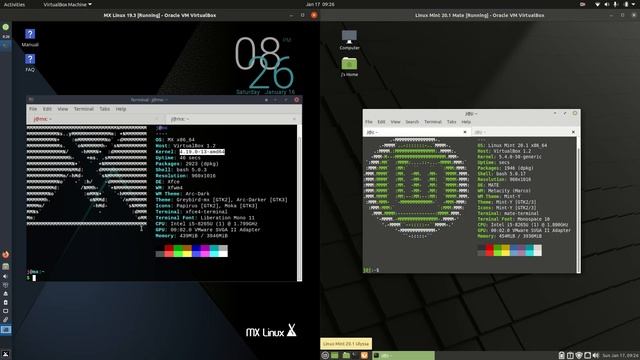Open the File menu in Mint terminal
The width and height of the screenshot is (640, 360).
369,122
